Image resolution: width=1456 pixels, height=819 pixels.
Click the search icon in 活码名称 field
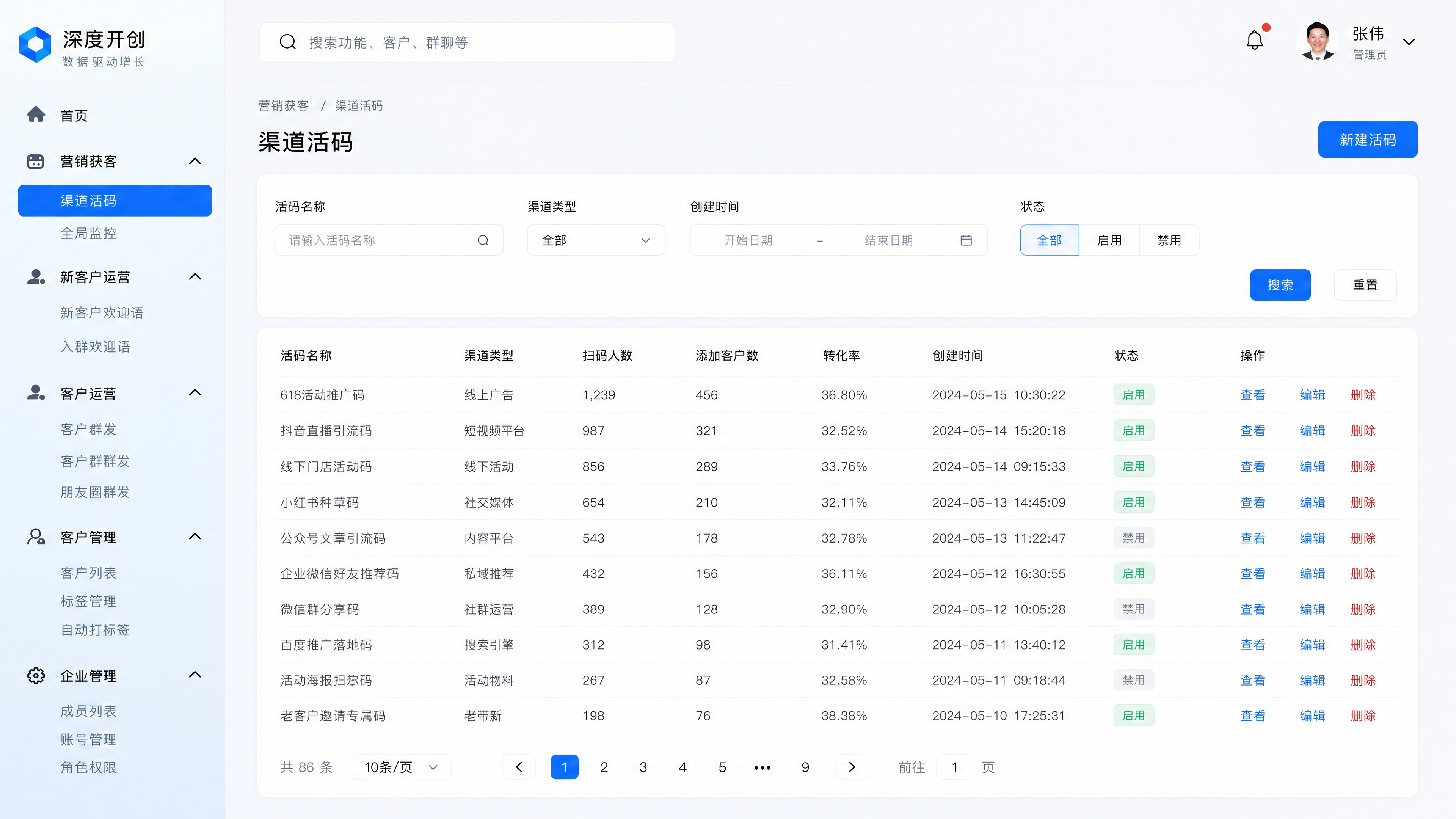tap(483, 240)
